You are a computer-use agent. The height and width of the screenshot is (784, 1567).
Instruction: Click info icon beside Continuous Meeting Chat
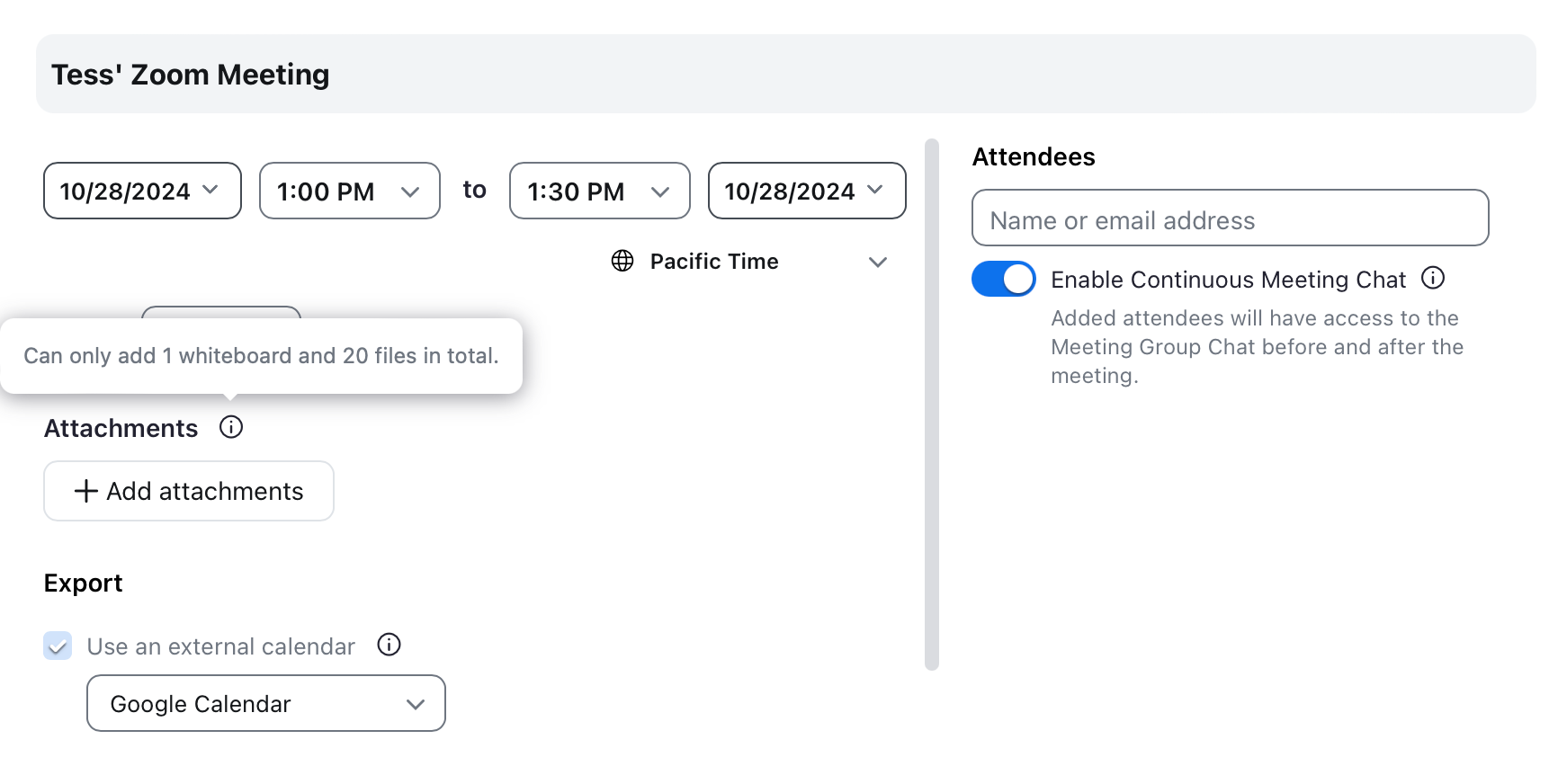(x=1433, y=279)
